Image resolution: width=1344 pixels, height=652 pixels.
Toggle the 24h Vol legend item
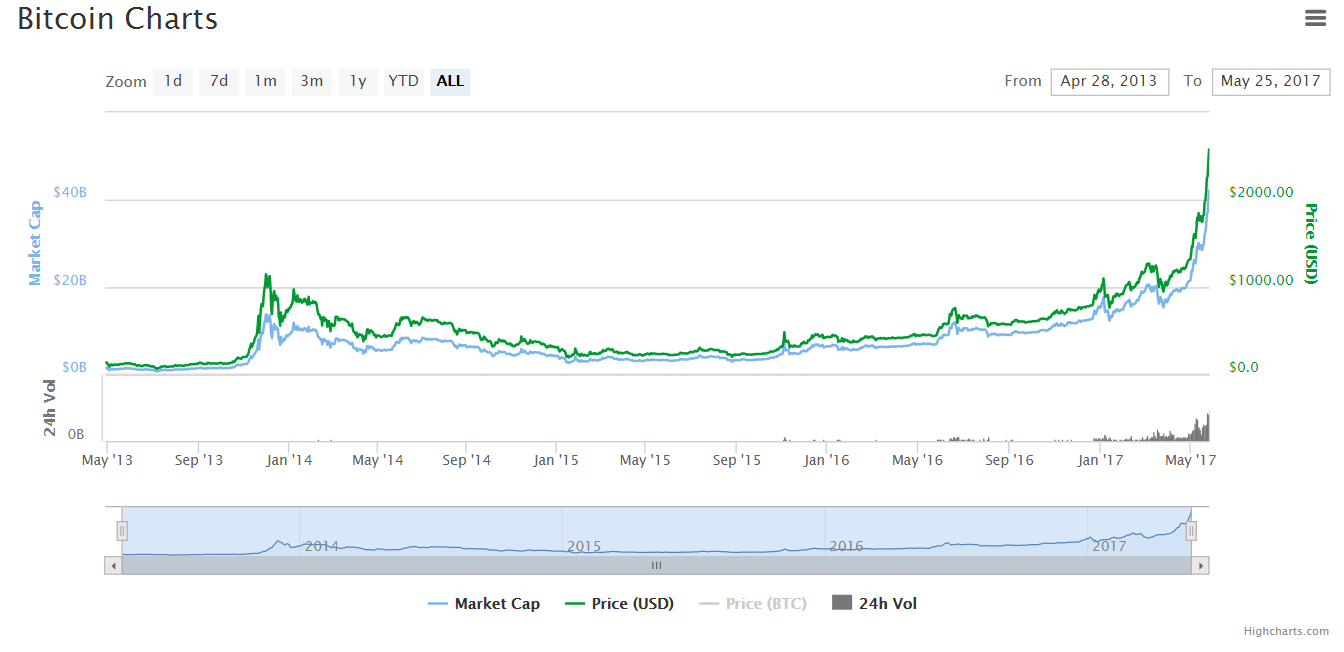(875, 603)
